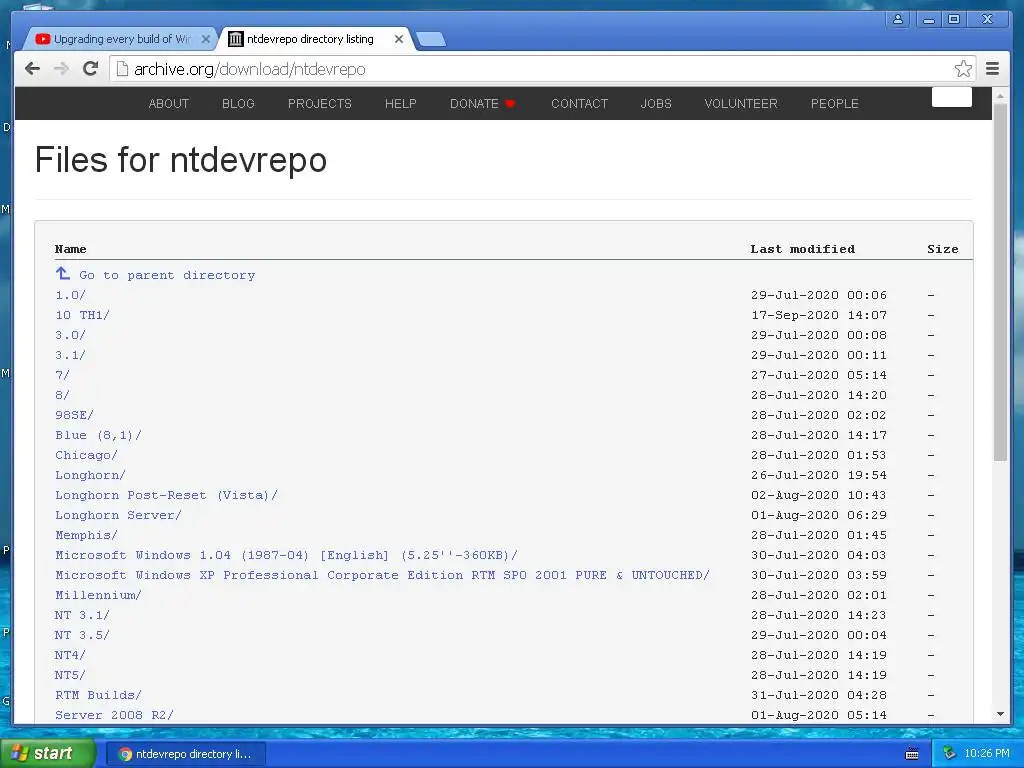Click the scrollbar up arrow
Viewport: 1024px width, 768px height.
point(1000,95)
